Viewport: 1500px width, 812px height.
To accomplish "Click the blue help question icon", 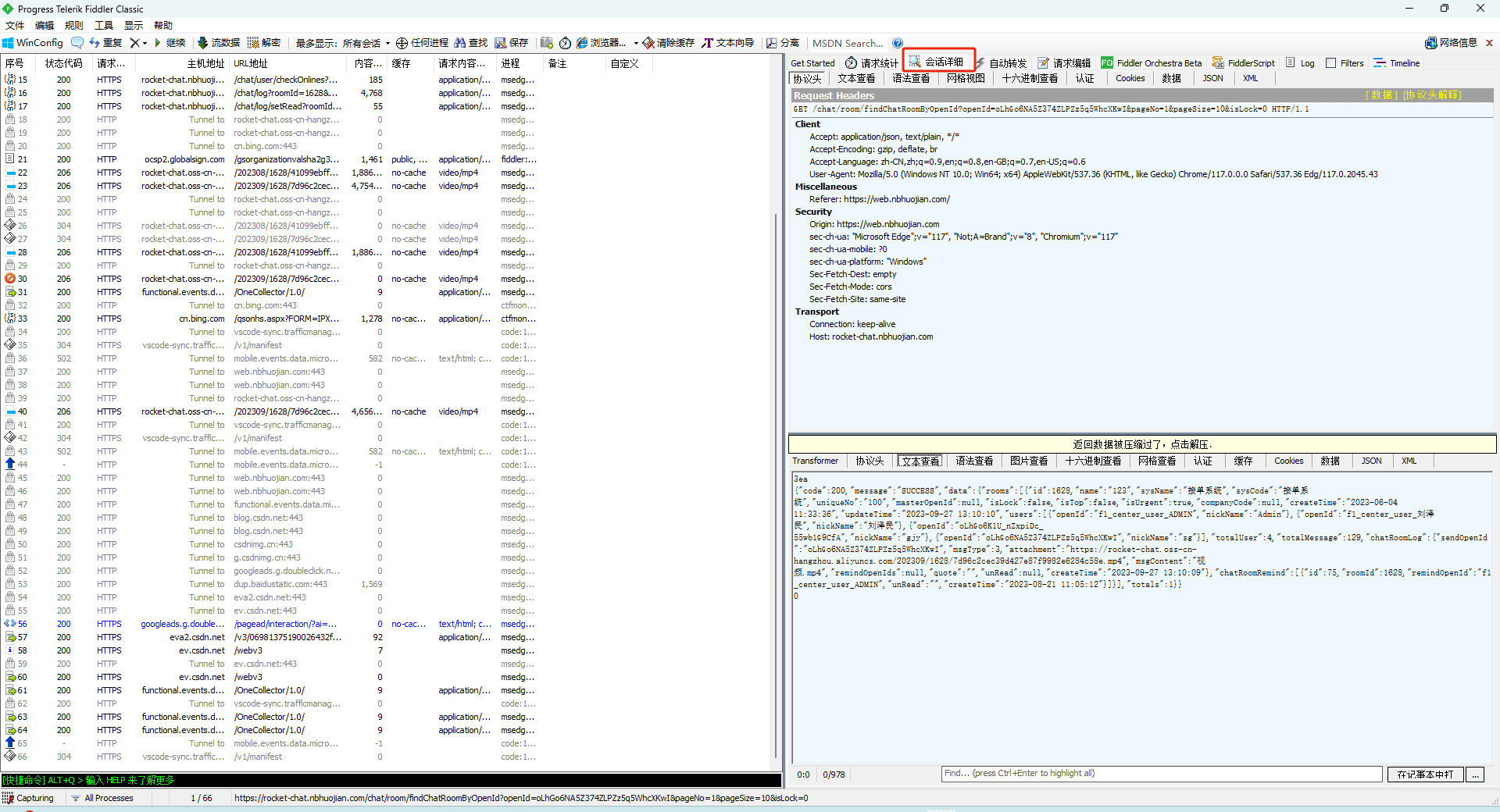I will 898,43.
